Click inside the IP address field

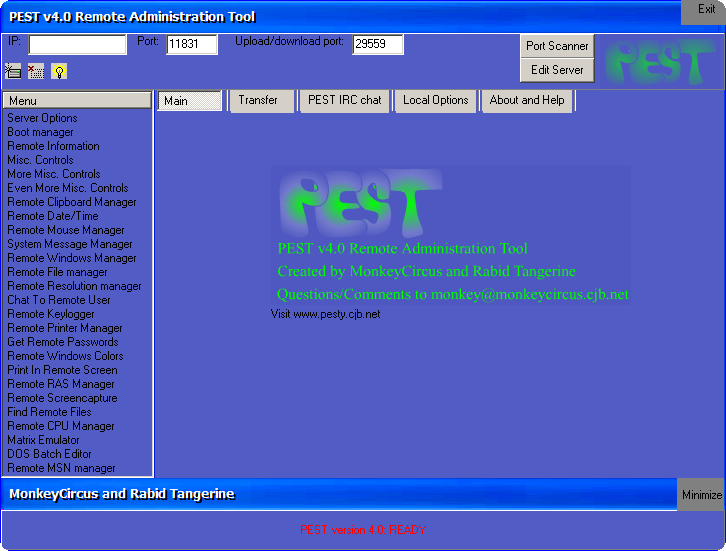77,44
